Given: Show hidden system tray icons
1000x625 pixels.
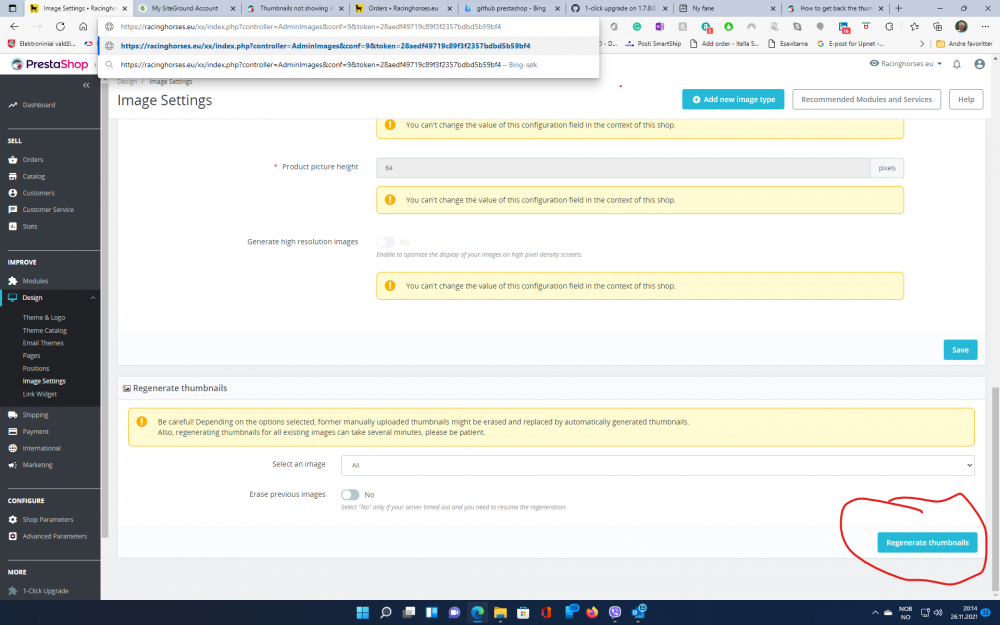Looking at the screenshot, I should click(875, 612).
